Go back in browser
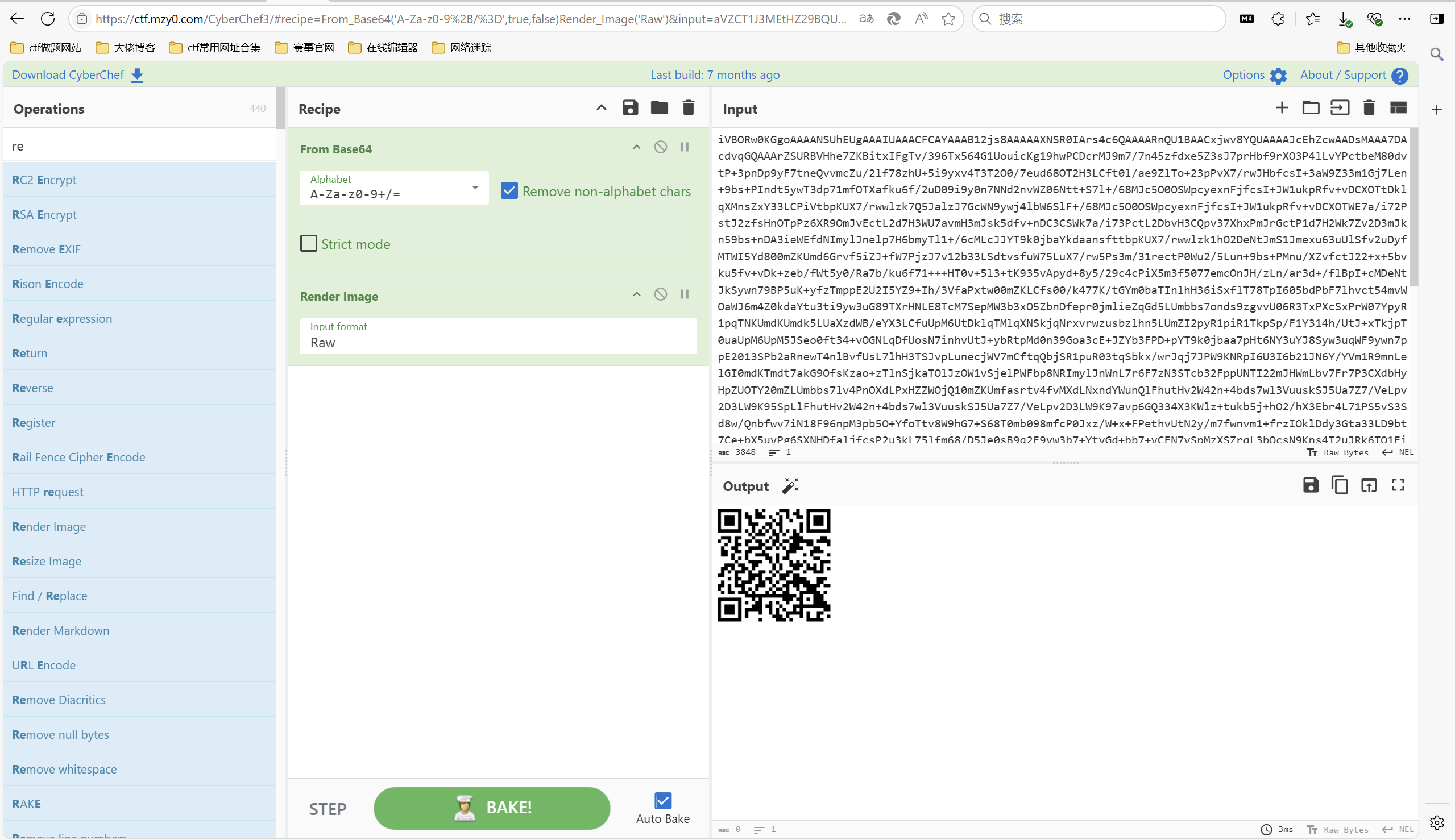Viewport: 1455px width, 840px height. (x=17, y=19)
